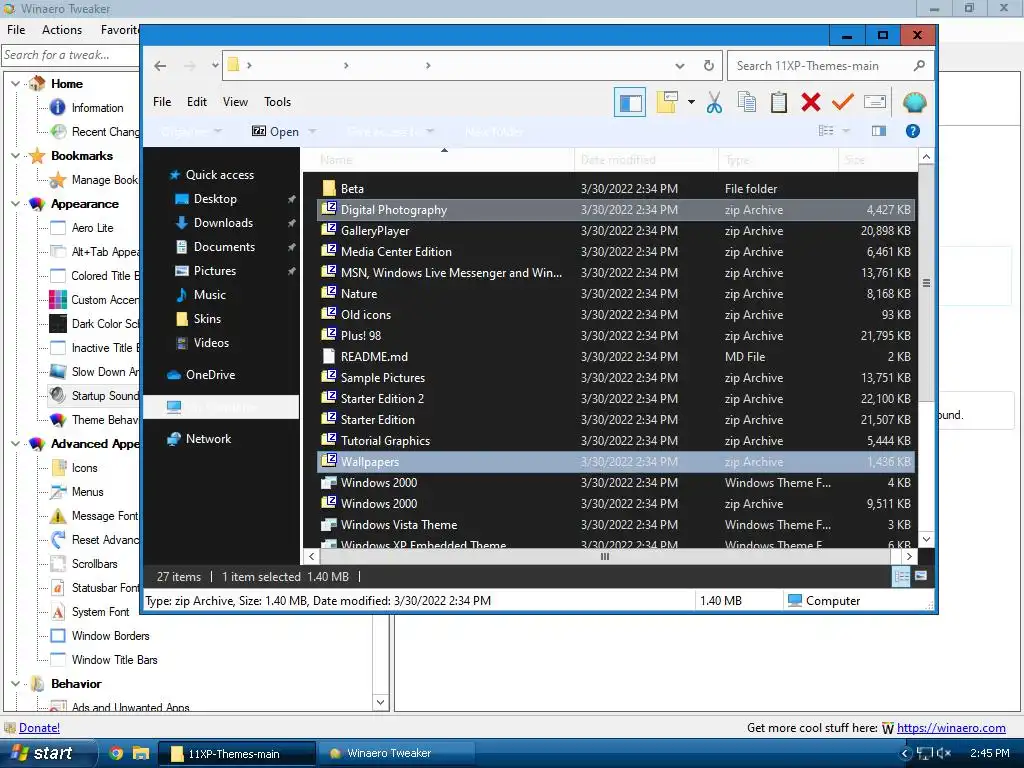This screenshot has height=768, width=1024.
Task: Click the blue Help question mark icon
Action: (x=912, y=131)
